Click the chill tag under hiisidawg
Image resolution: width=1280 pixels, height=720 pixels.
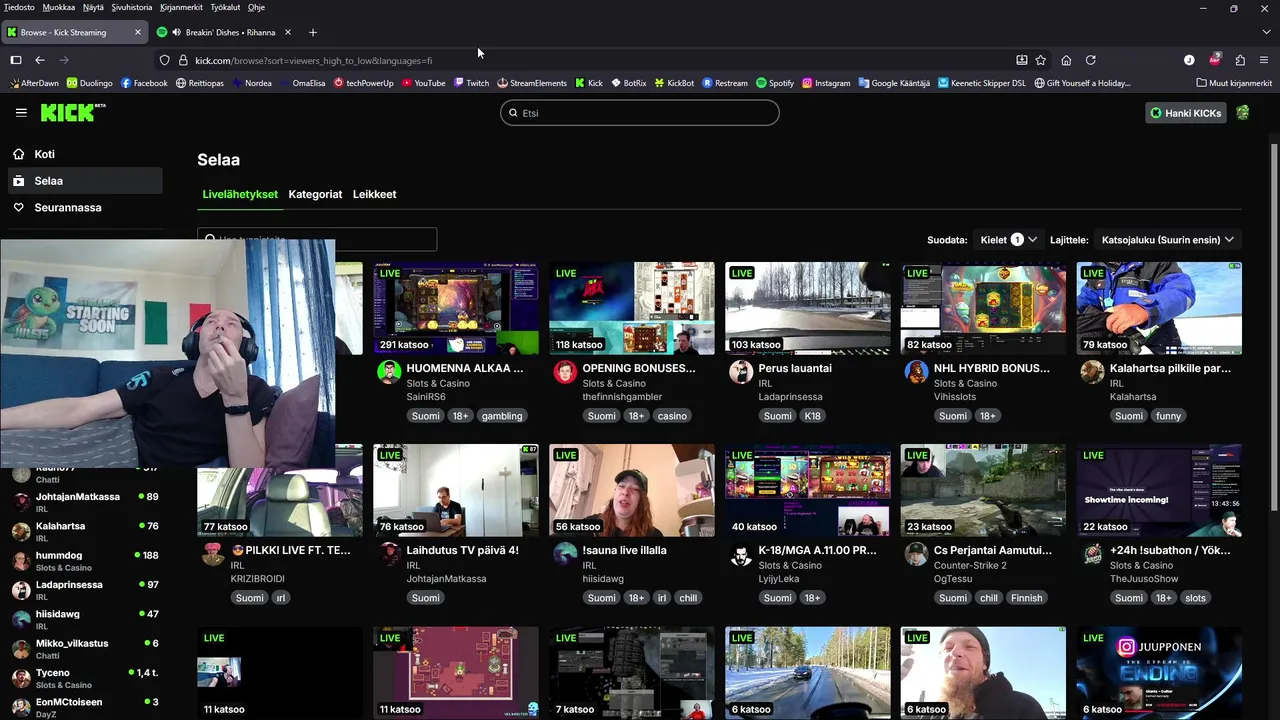(688, 598)
